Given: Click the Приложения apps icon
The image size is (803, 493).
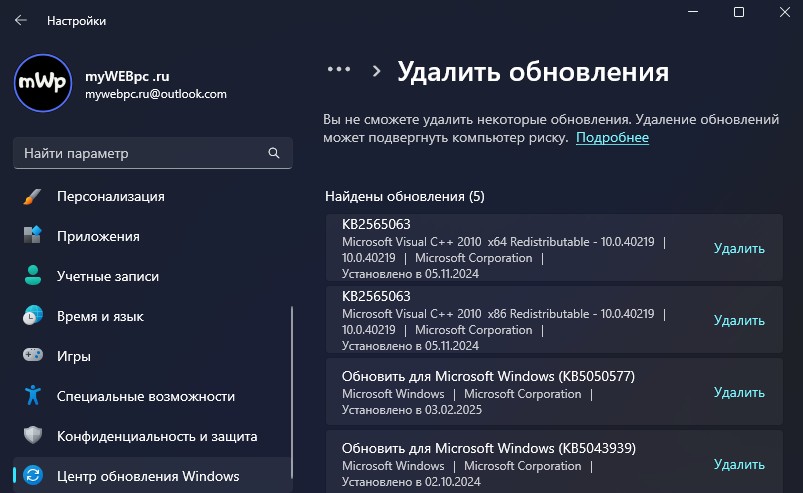Looking at the screenshot, I should coord(32,236).
